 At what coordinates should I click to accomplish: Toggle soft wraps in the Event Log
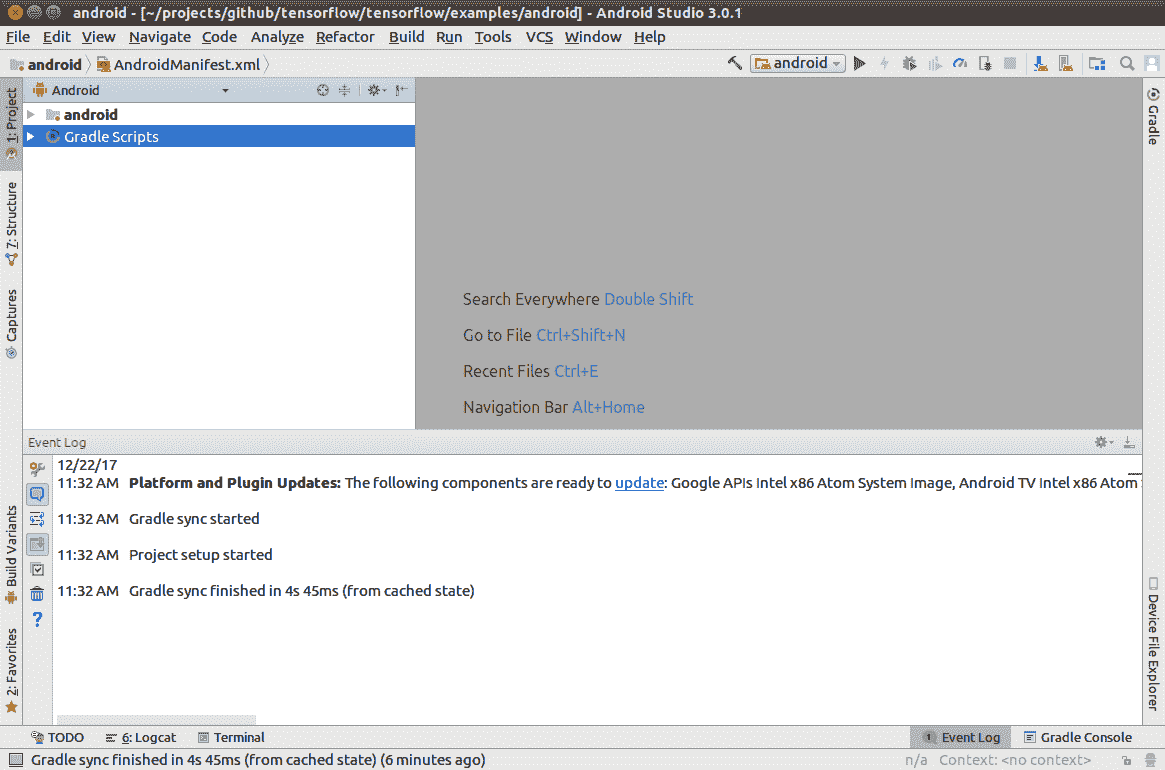point(37,519)
